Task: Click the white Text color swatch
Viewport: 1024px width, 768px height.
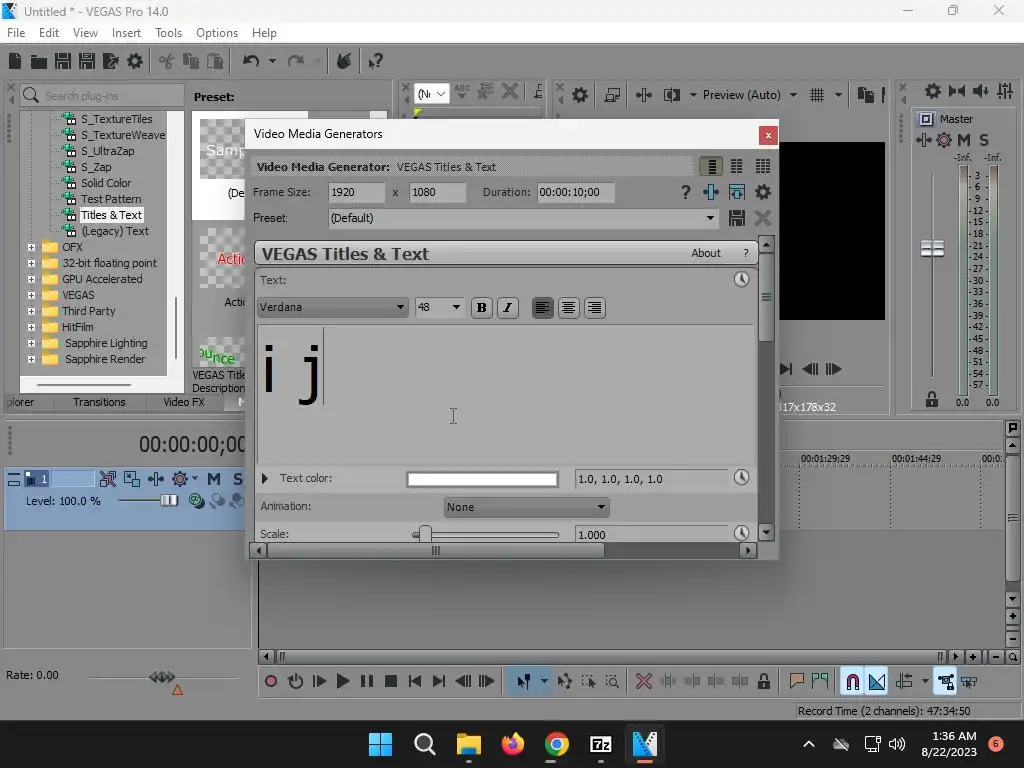Action: (x=482, y=479)
